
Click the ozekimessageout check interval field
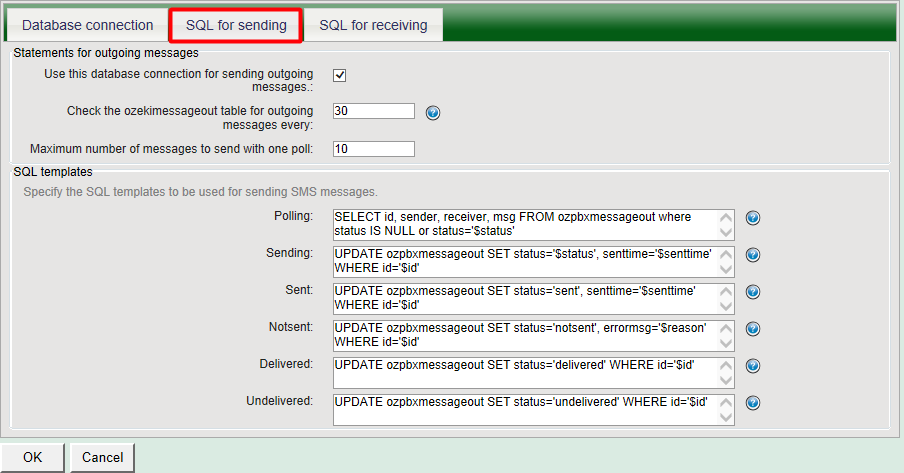click(373, 111)
